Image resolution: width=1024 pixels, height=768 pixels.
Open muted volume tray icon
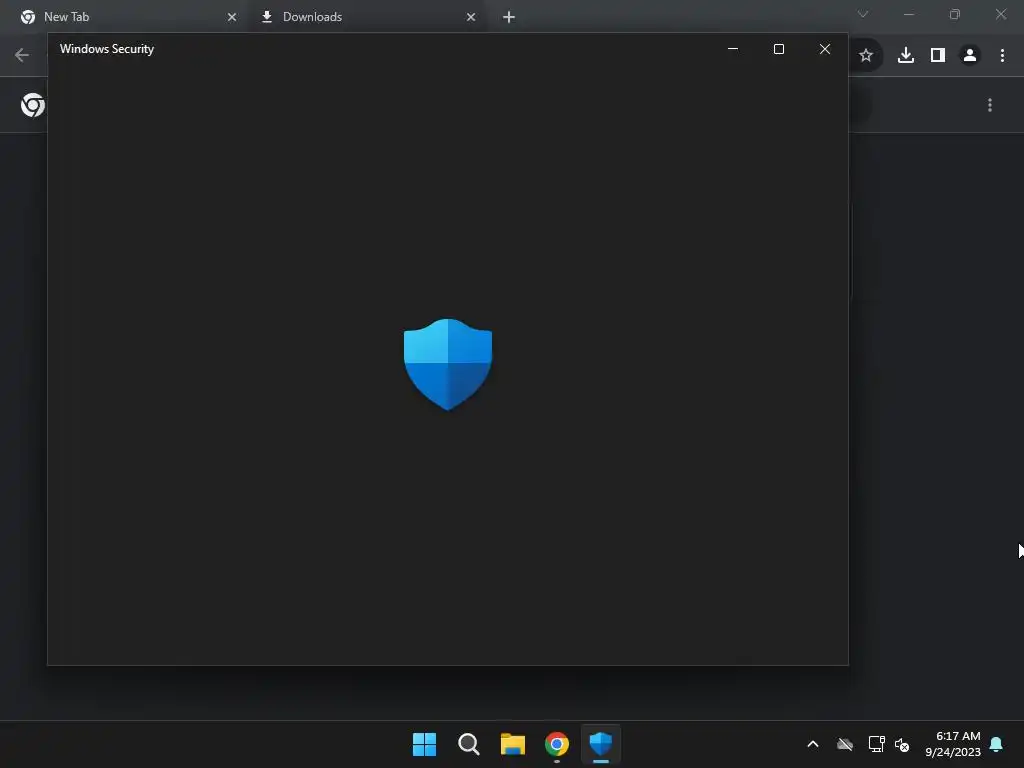click(902, 744)
